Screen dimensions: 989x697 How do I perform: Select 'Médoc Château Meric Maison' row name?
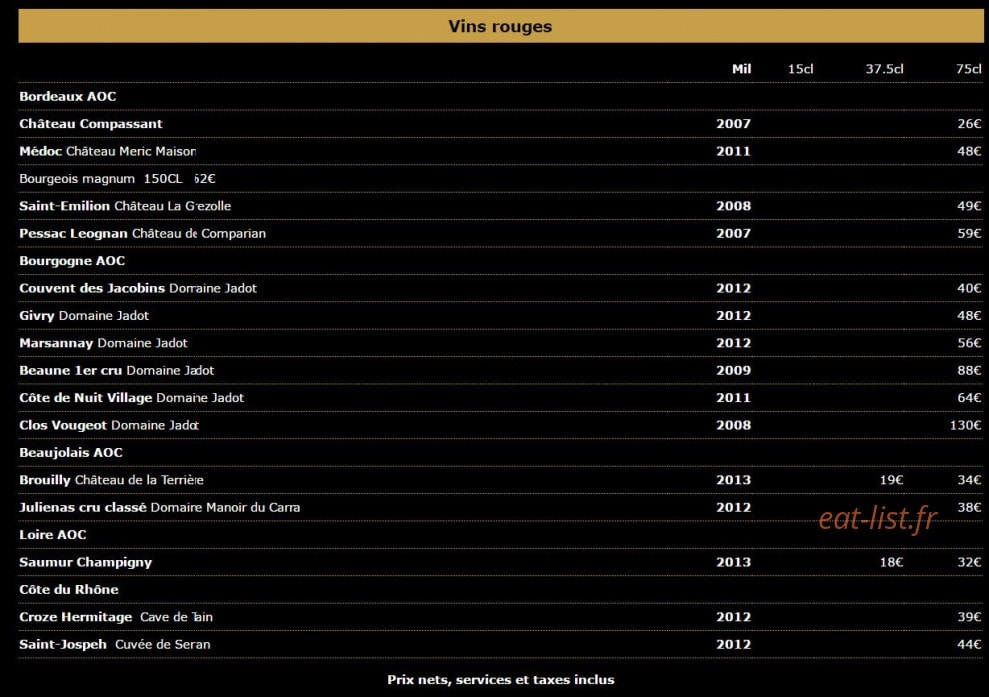107,151
